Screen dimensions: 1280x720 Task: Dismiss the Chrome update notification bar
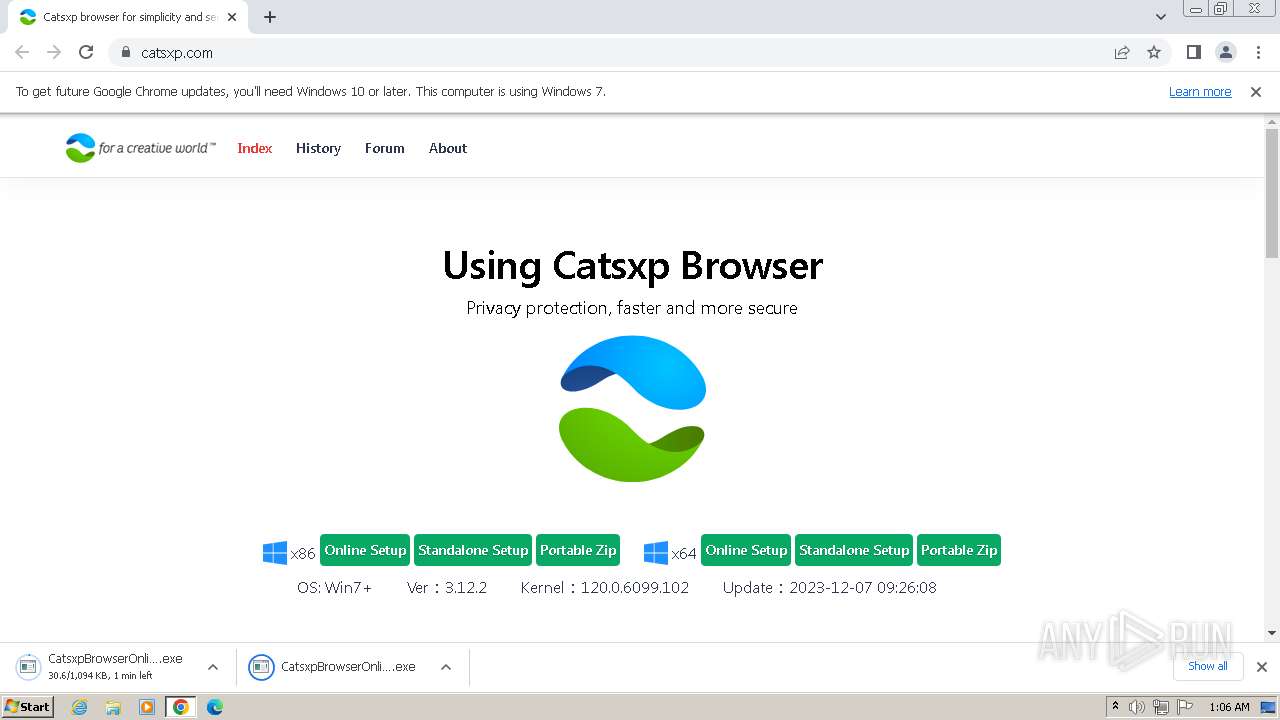tap(1256, 91)
